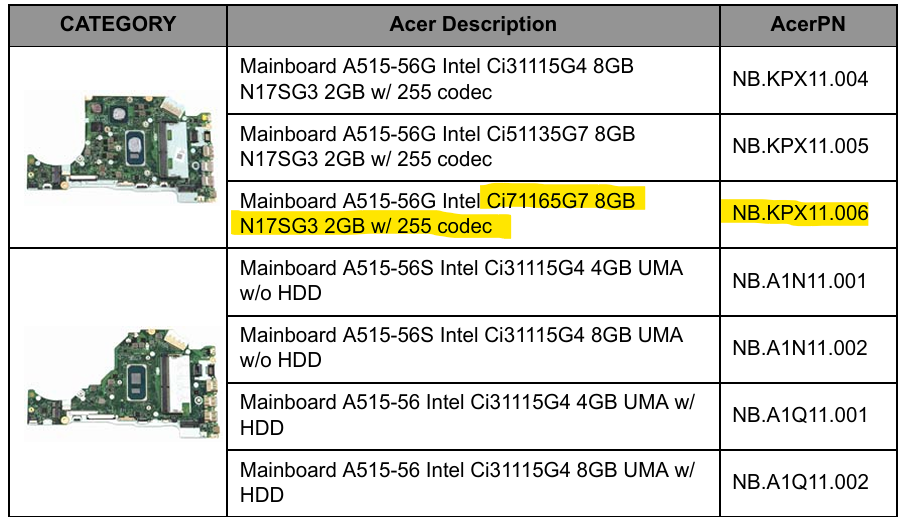Select part number NB.A1N11.001

click(x=800, y=281)
